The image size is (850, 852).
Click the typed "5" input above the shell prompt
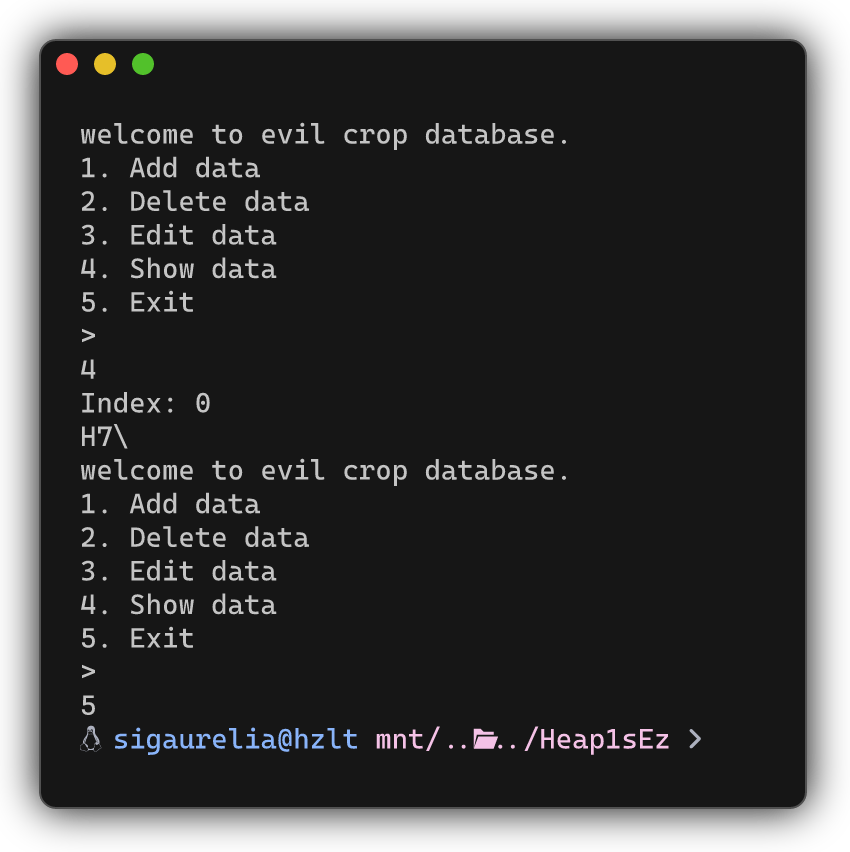pyautogui.click(x=88, y=706)
